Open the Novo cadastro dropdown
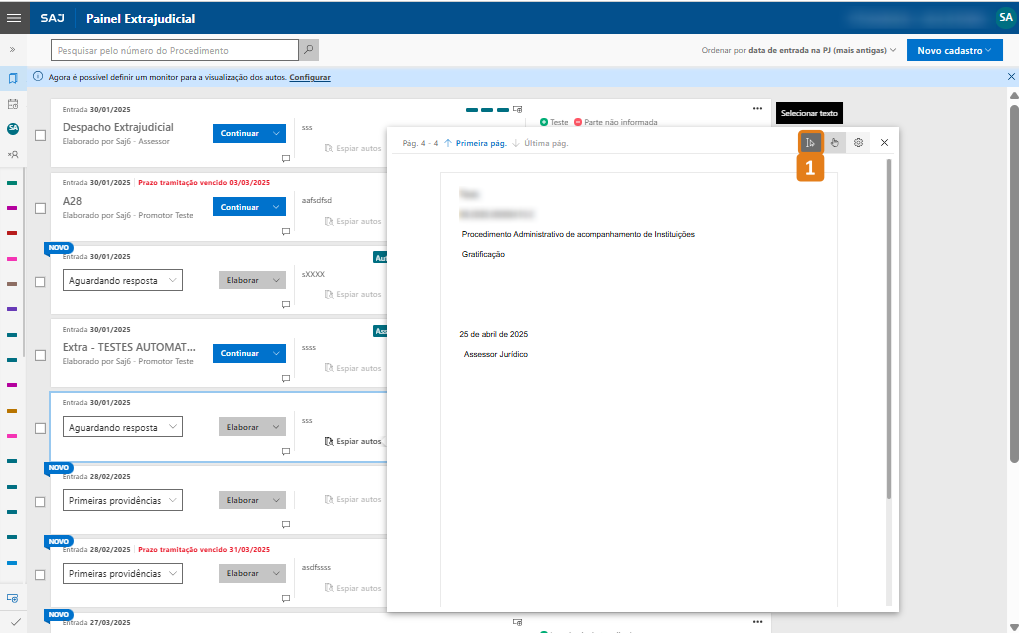The image size is (1019, 633). (x=954, y=50)
